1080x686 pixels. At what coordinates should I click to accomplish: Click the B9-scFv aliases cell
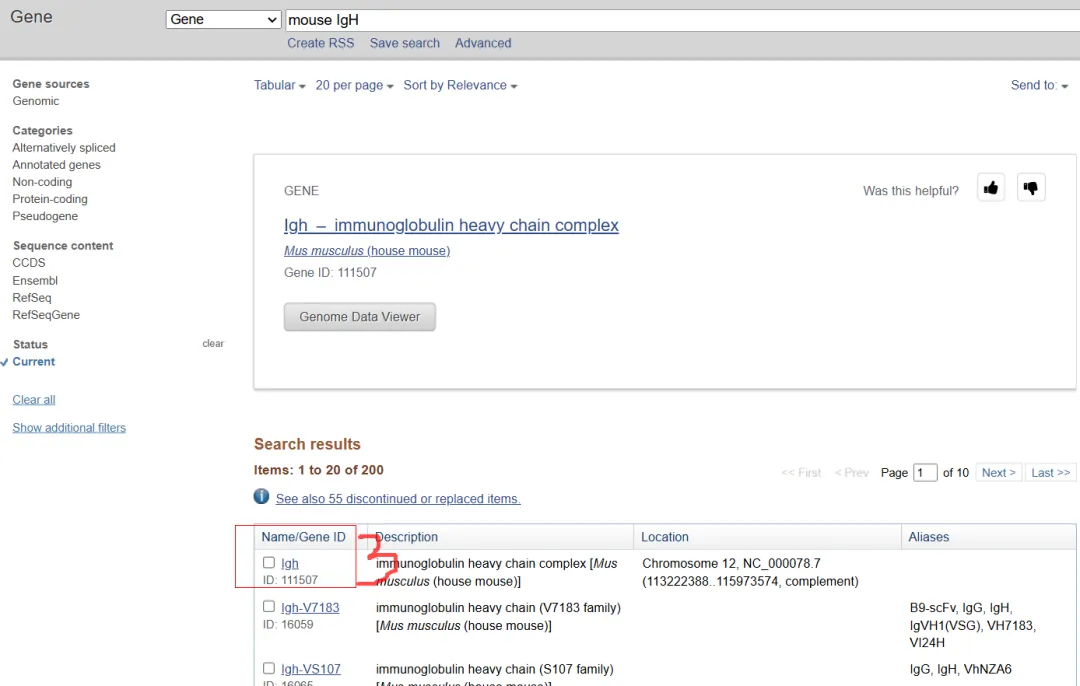971,625
